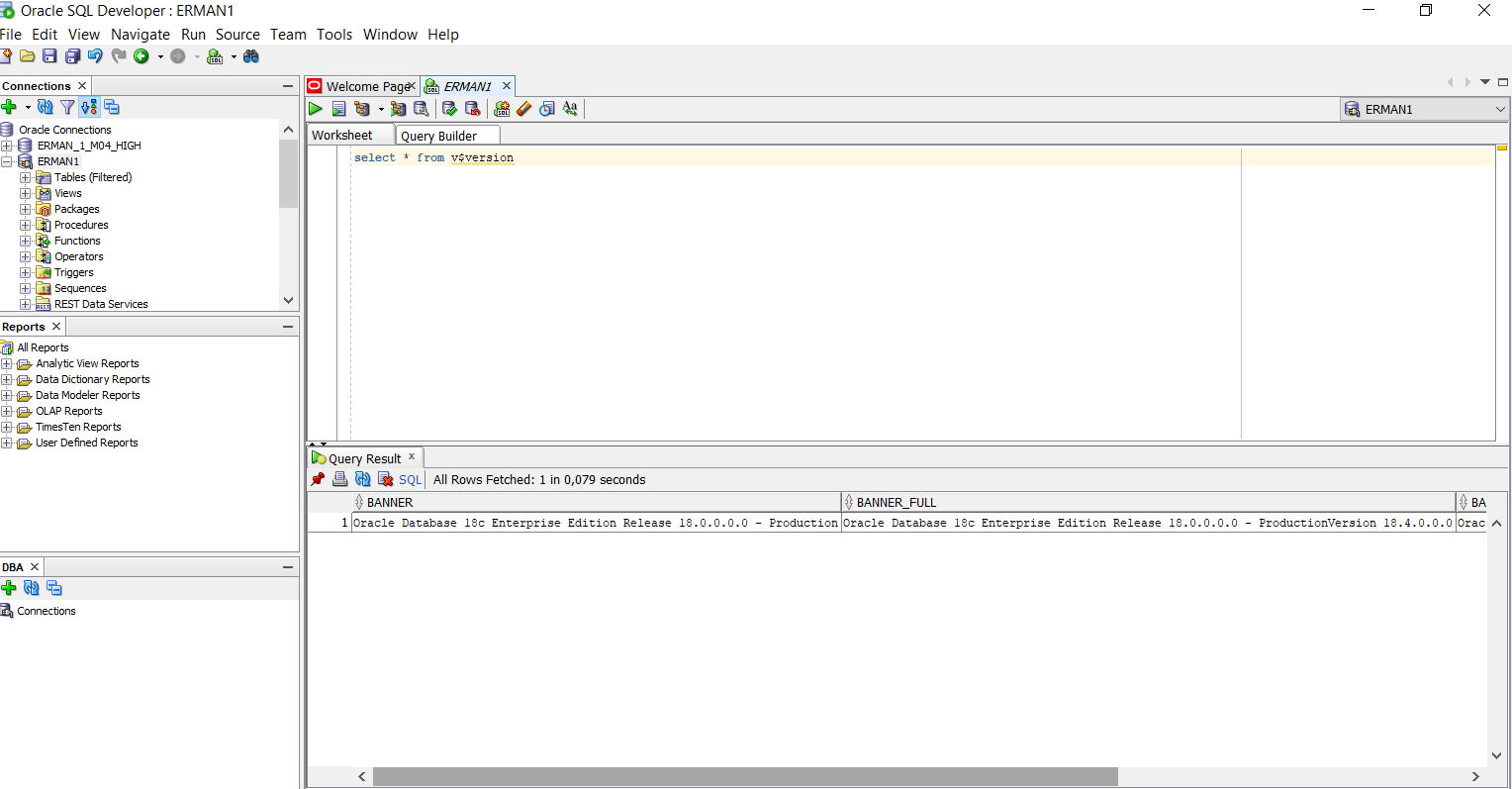Refresh the query result grid
Screen dimensions: 1512x789
coord(362,479)
